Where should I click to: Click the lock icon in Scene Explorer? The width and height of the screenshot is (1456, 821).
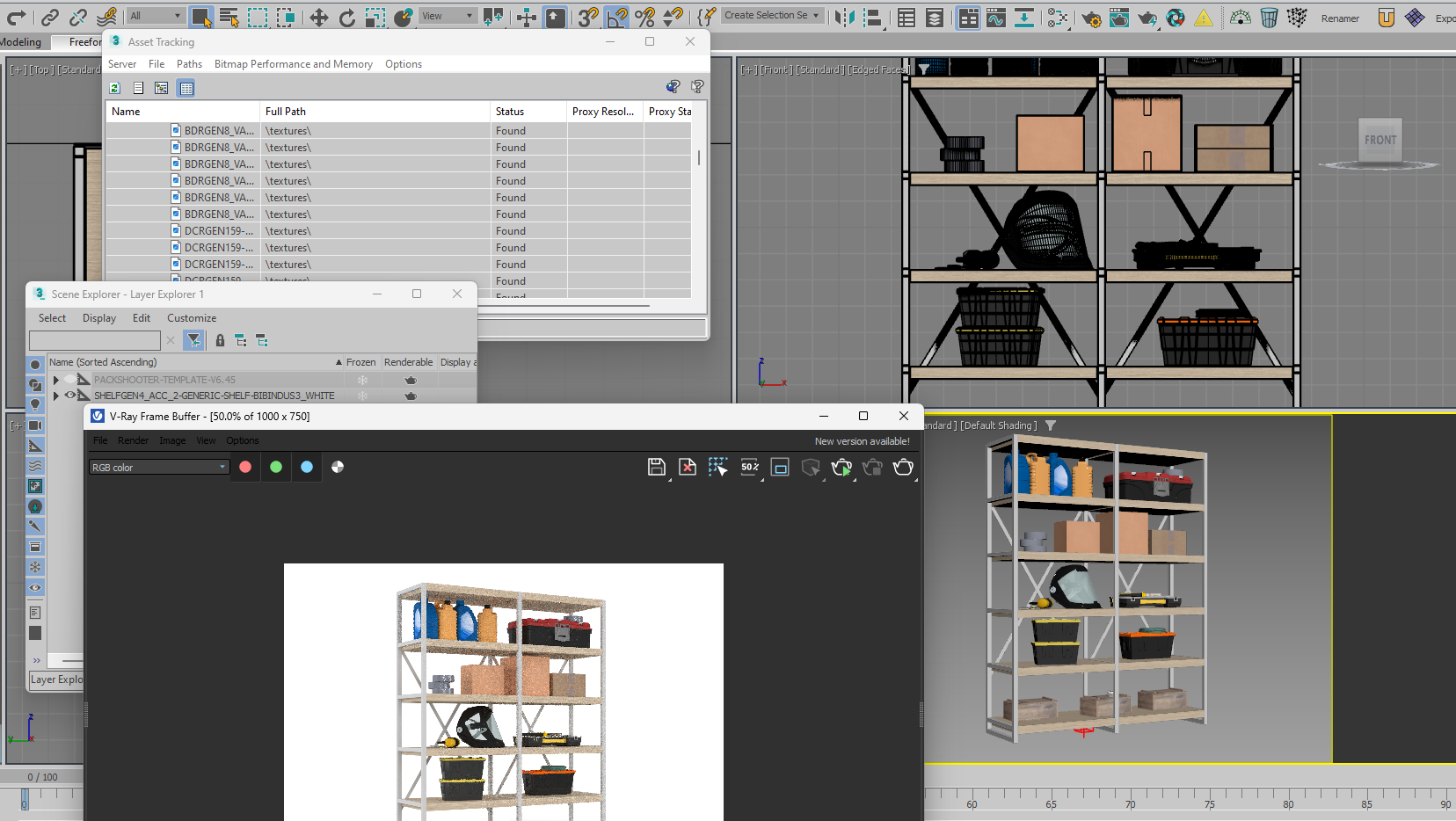pyautogui.click(x=220, y=340)
